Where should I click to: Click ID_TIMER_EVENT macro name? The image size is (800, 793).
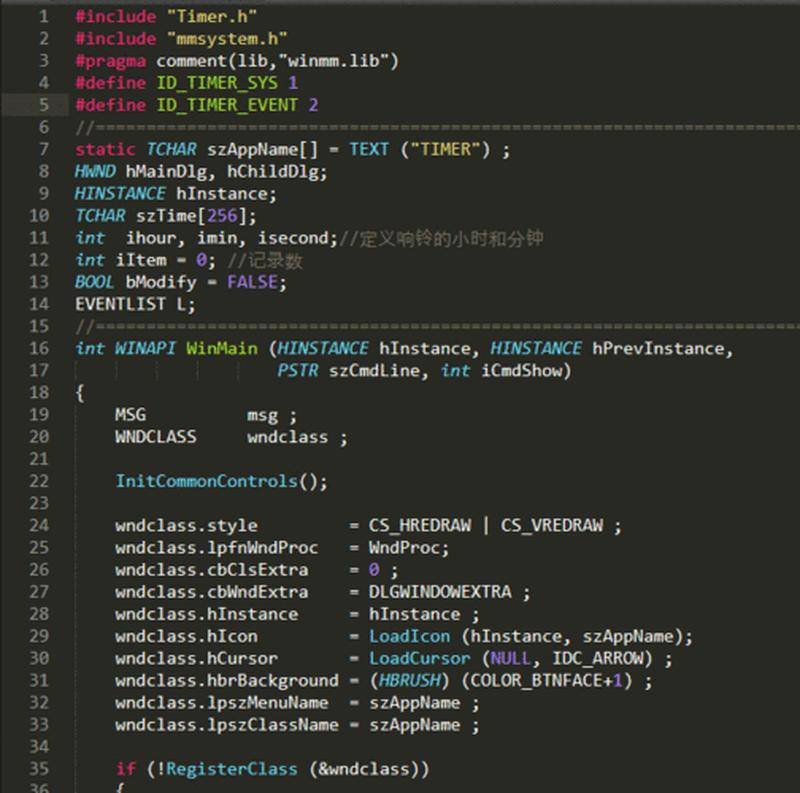tap(227, 105)
